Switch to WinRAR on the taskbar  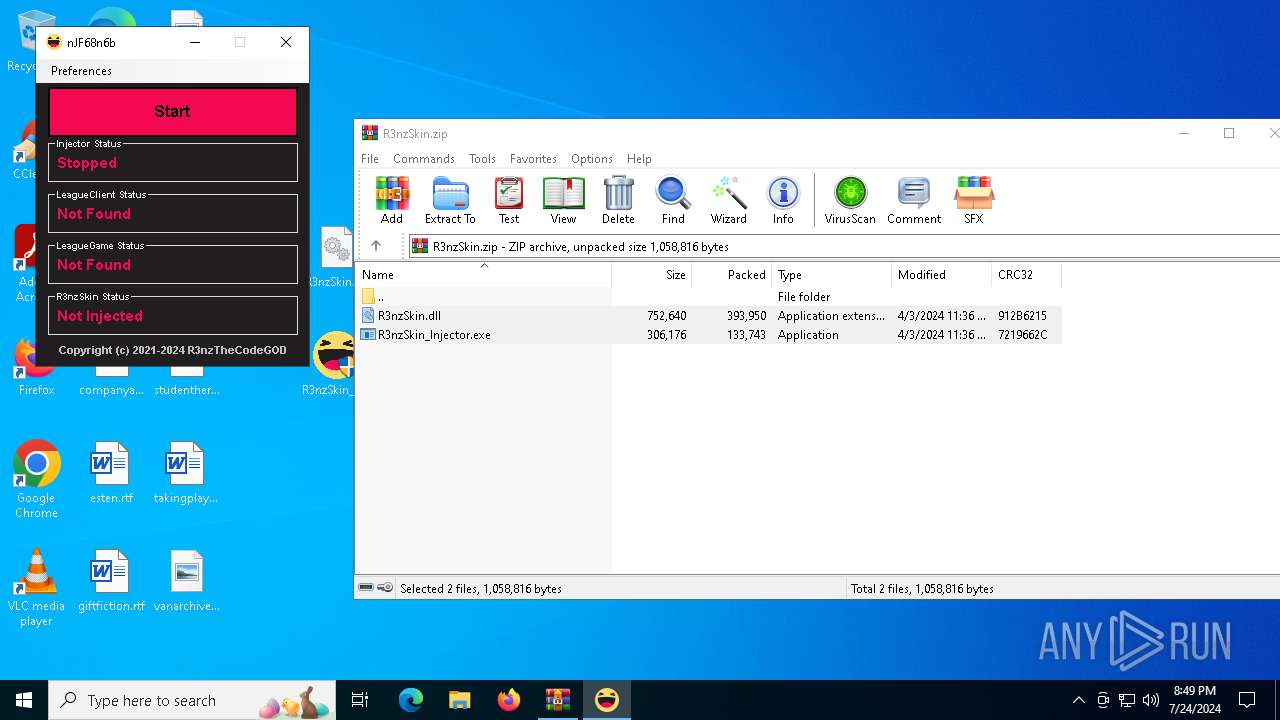point(558,700)
